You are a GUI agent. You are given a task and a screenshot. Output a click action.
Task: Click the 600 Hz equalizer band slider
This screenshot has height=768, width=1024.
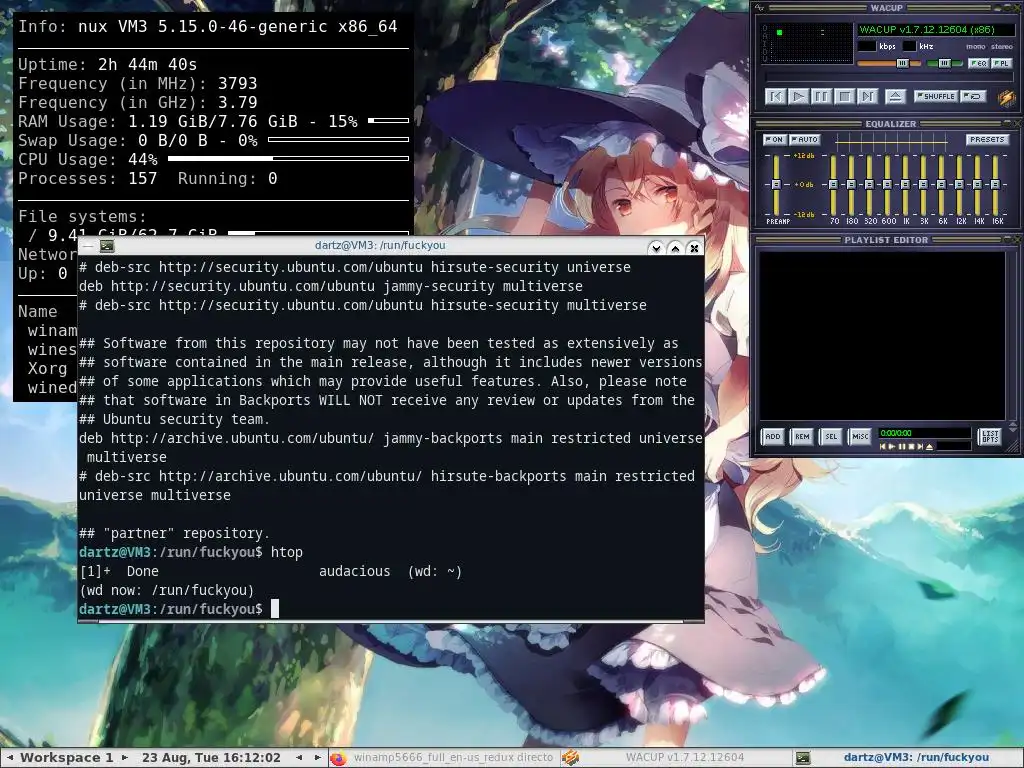pyautogui.click(x=887, y=185)
